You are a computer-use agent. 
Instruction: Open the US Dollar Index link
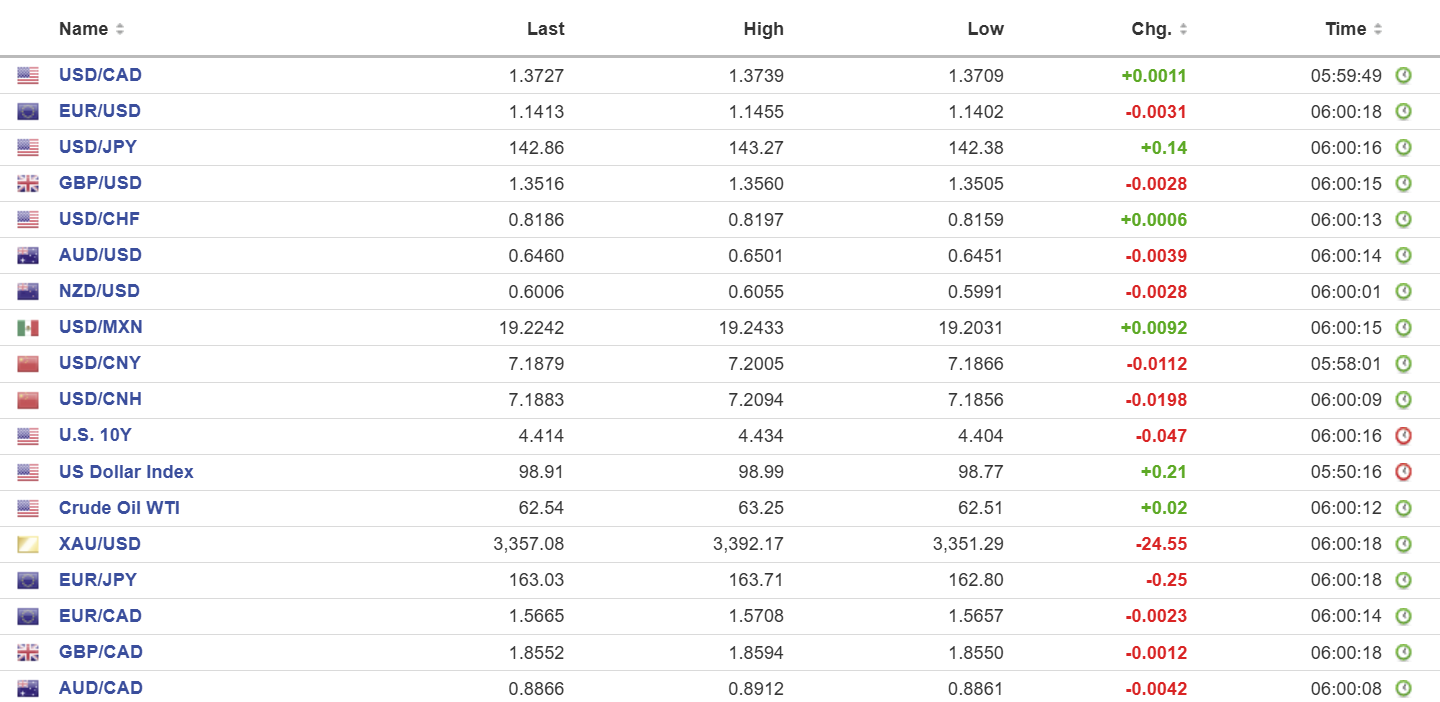click(x=126, y=472)
